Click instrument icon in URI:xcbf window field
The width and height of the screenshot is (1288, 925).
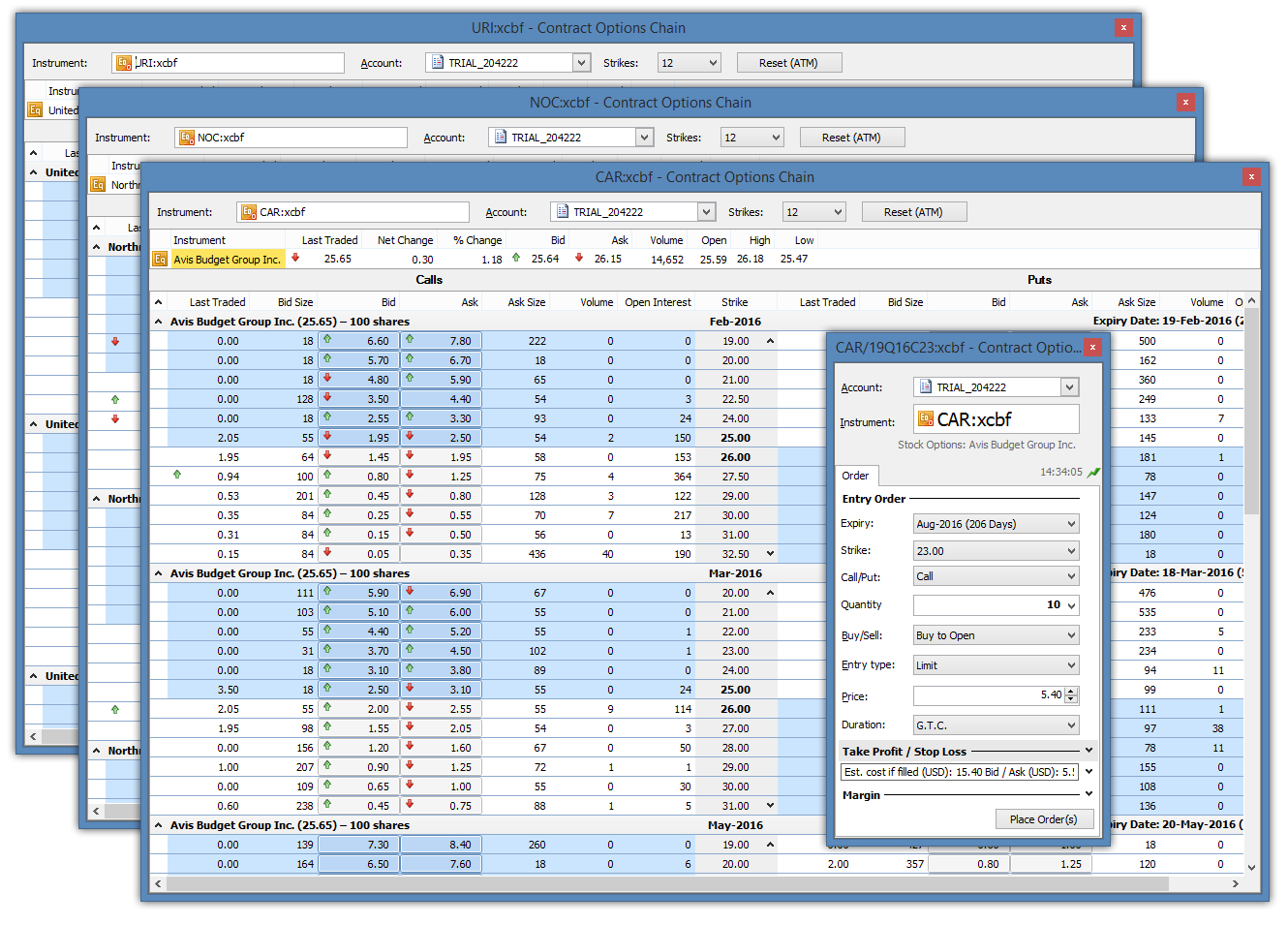point(124,63)
